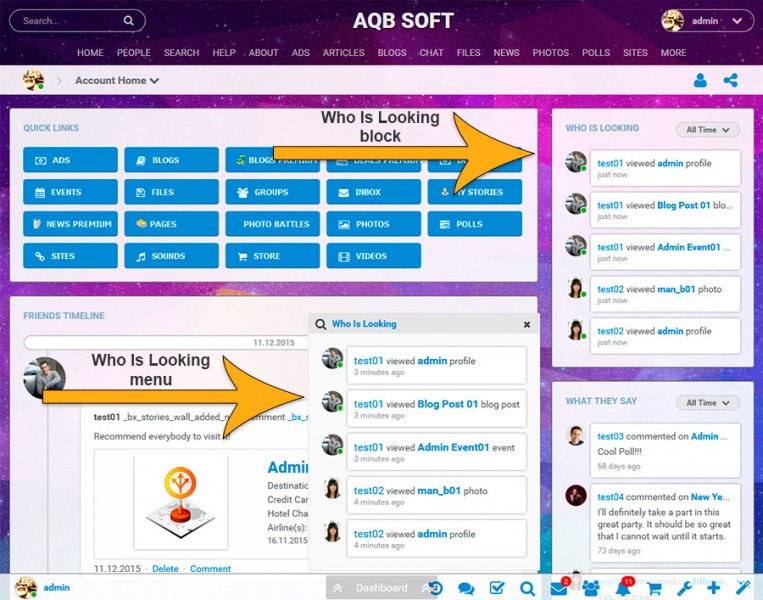The width and height of the screenshot is (763, 600).
Task: Open STORE quick link button
Action: (272, 256)
